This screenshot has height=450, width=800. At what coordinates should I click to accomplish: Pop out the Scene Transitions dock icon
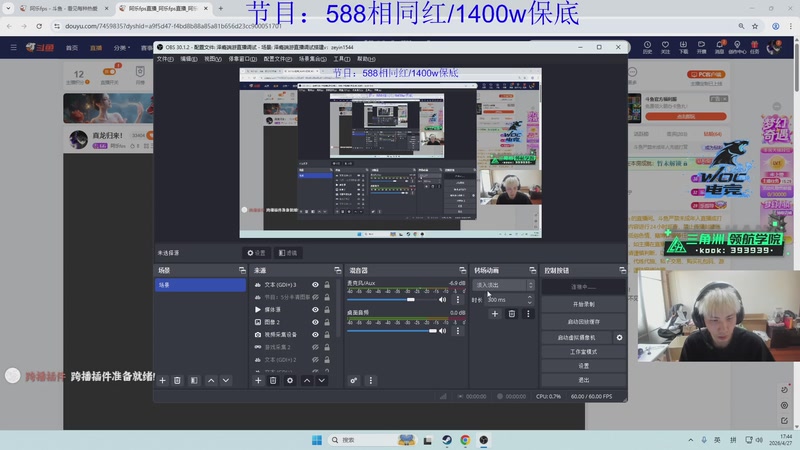(x=532, y=270)
